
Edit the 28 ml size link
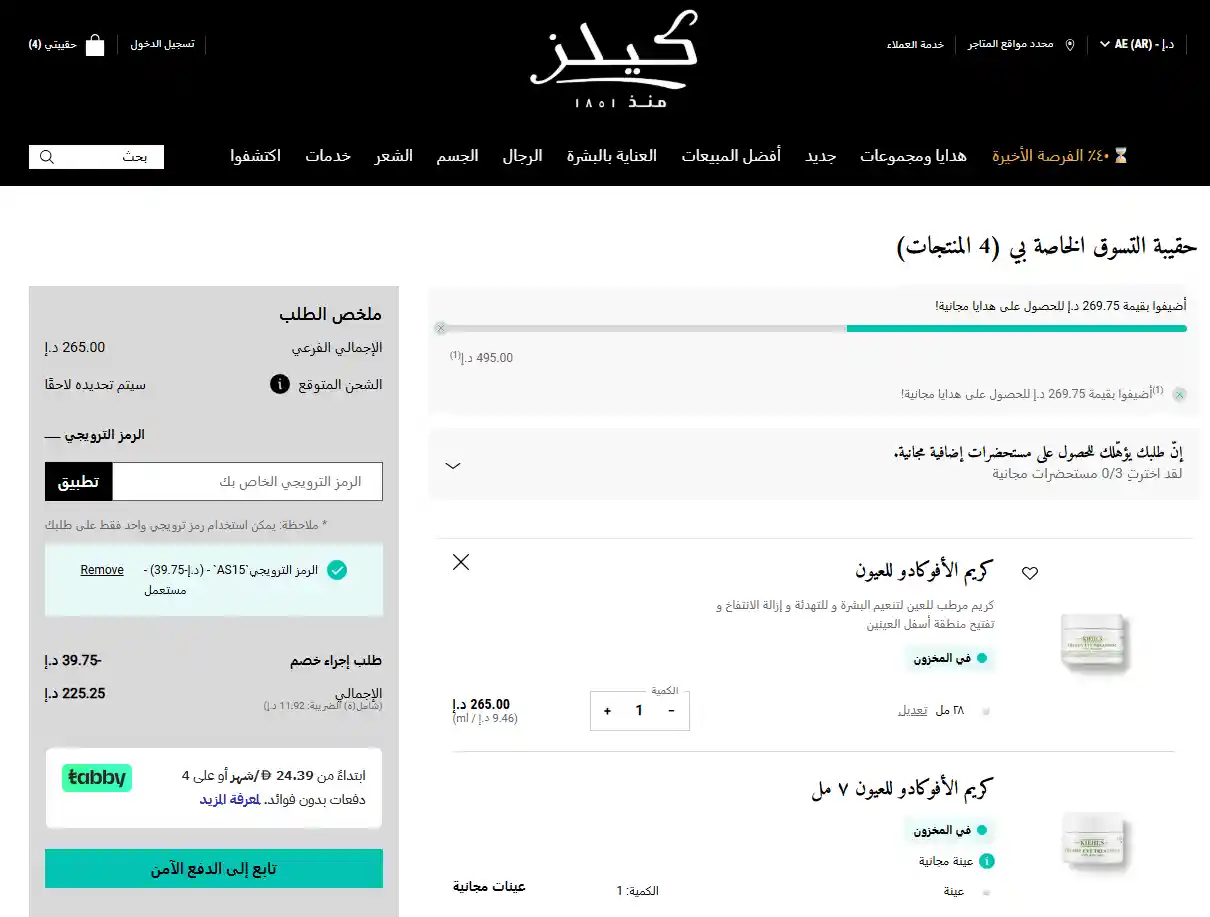(x=913, y=710)
